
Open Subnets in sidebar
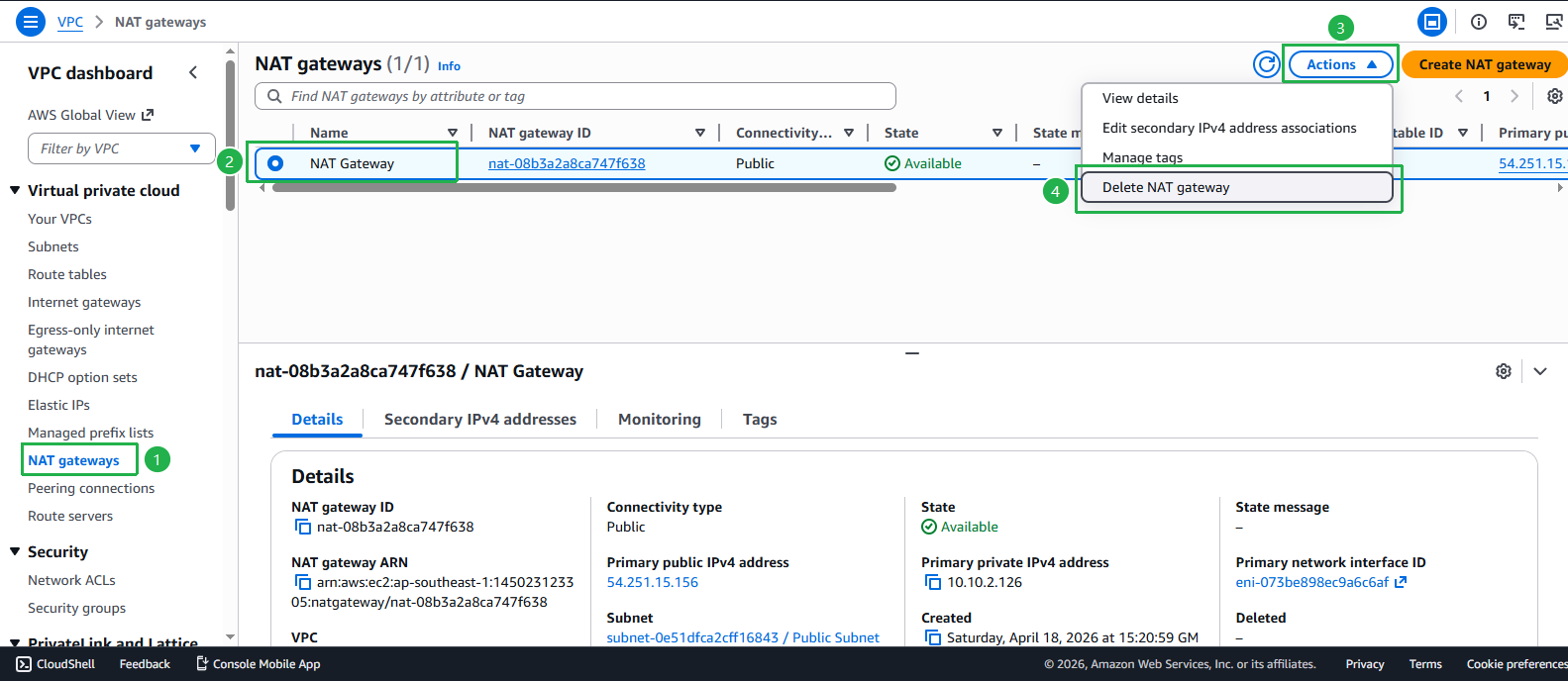53,246
